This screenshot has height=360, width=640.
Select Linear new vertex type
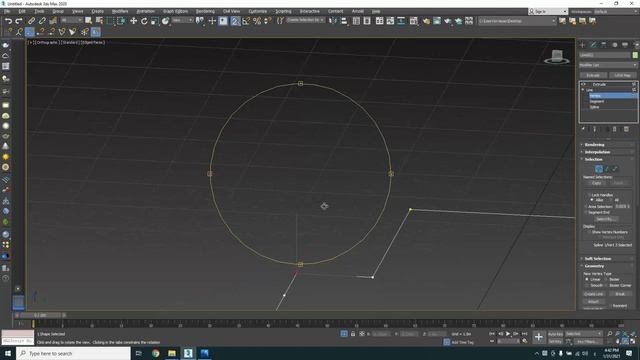[587, 280]
